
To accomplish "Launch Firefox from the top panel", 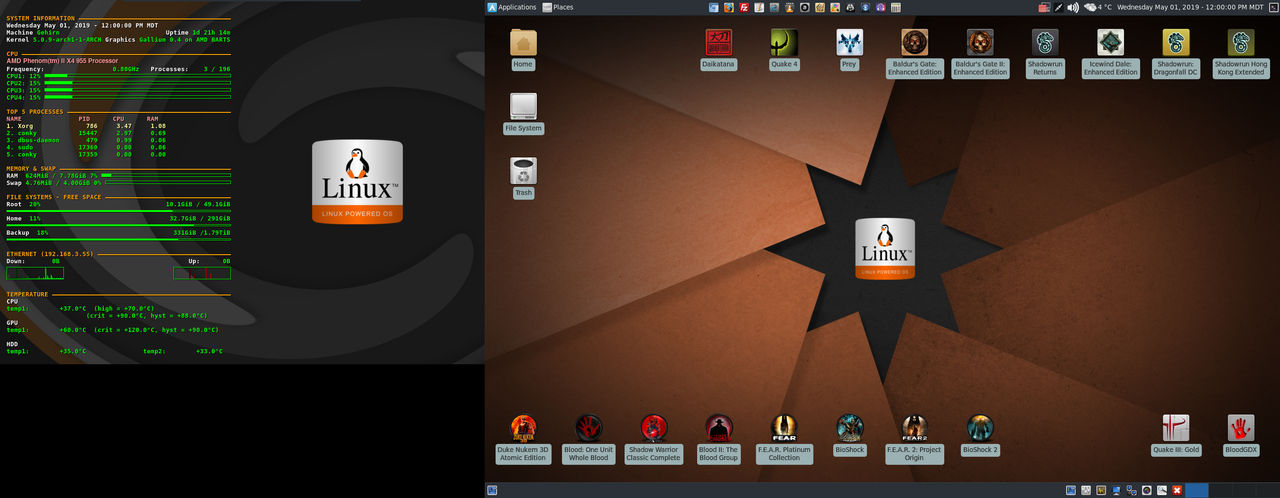I will coord(729,7).
